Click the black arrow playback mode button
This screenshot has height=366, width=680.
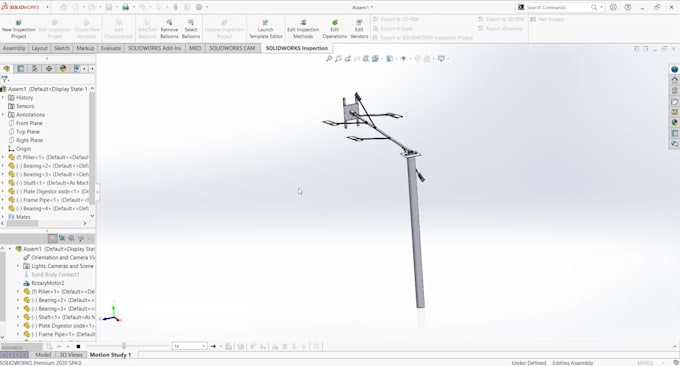click(213, 346)
